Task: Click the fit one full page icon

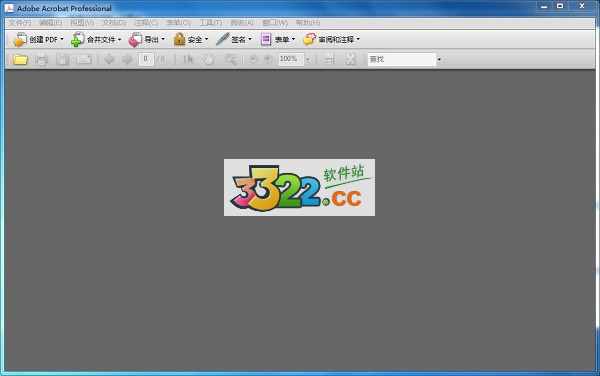Action: tap(351, 59)
